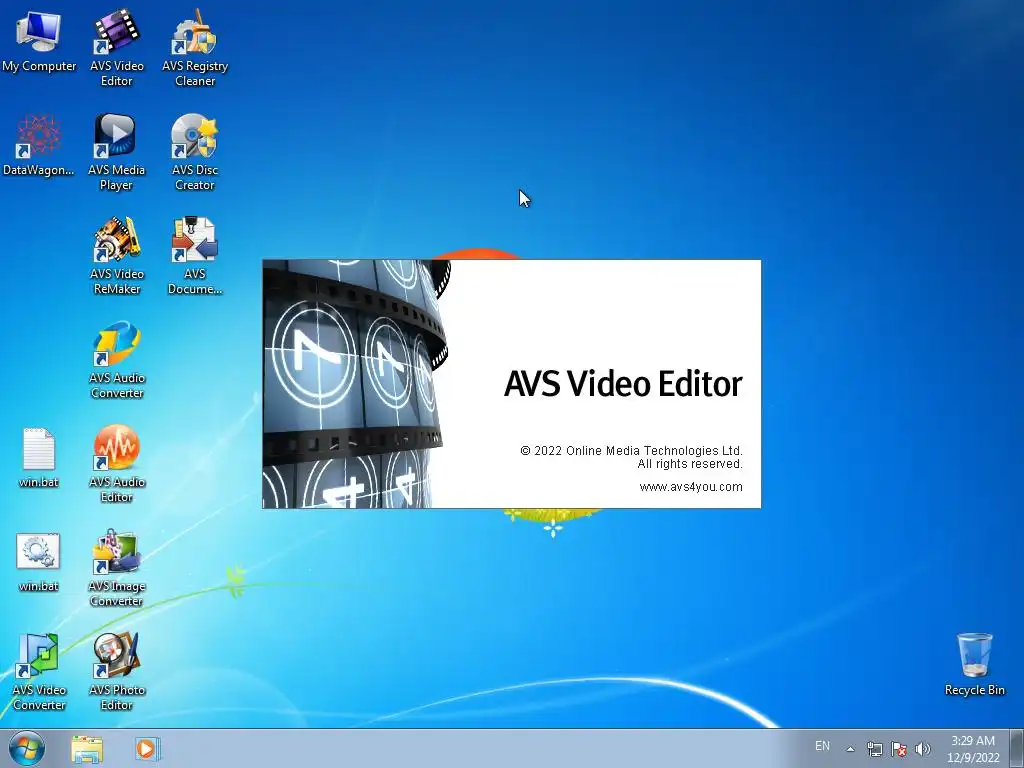
Task: Click the volume speaker tray icon
Action: 923,749
